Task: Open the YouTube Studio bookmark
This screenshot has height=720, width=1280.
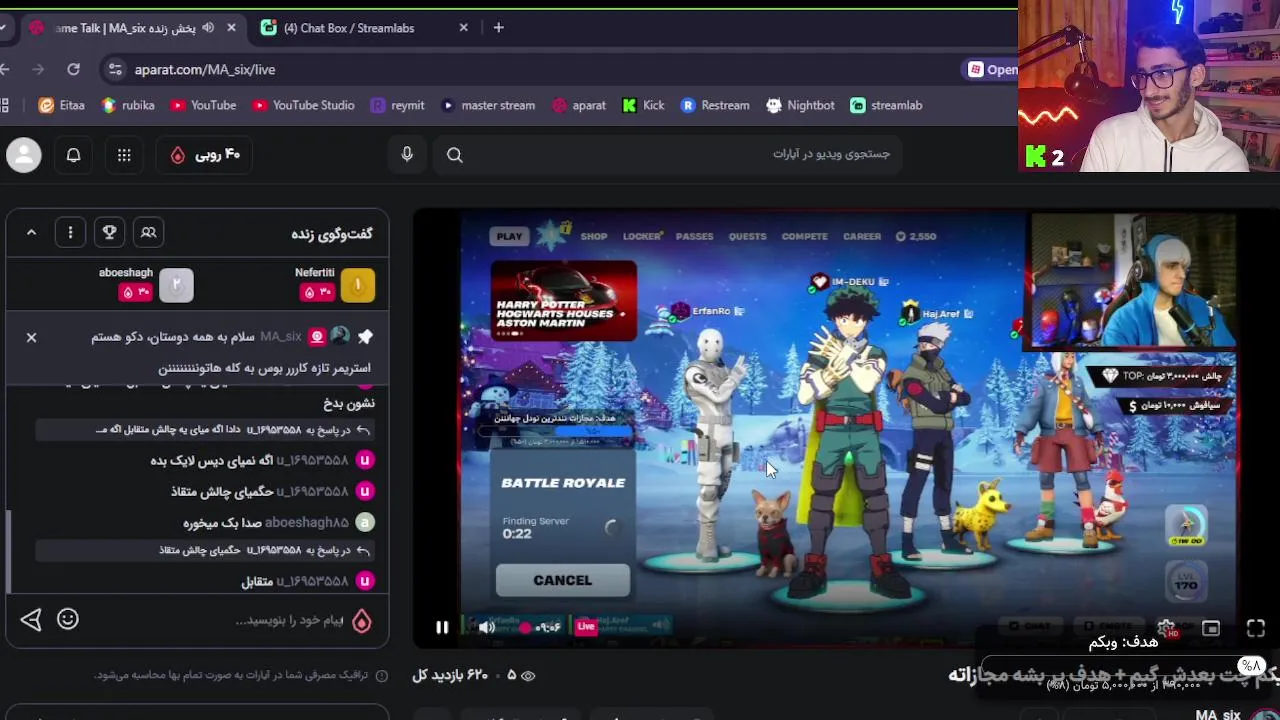Action: [303, 105]
